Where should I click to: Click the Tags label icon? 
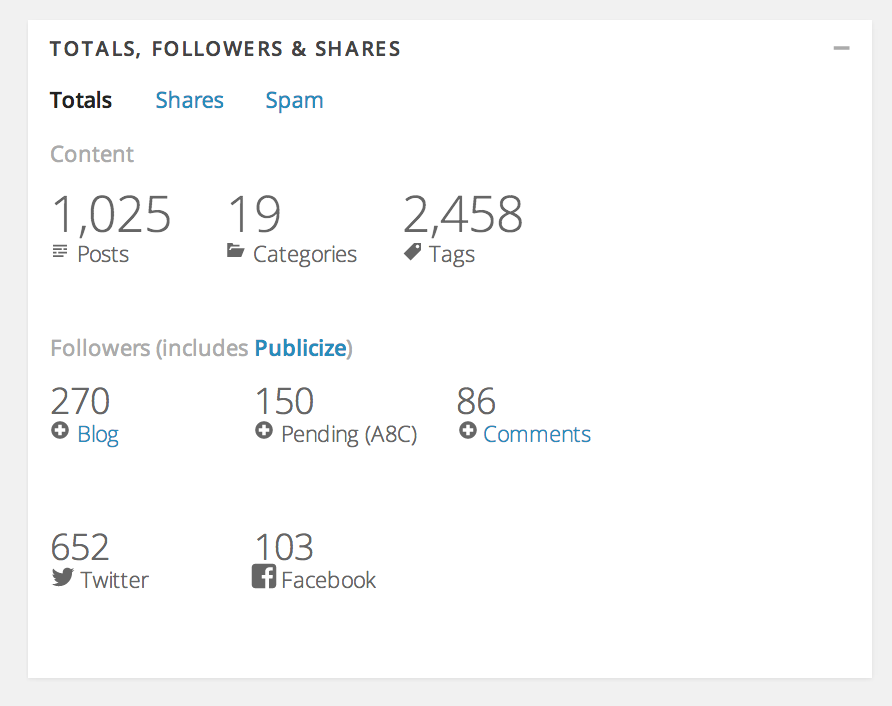pos(412,252)
